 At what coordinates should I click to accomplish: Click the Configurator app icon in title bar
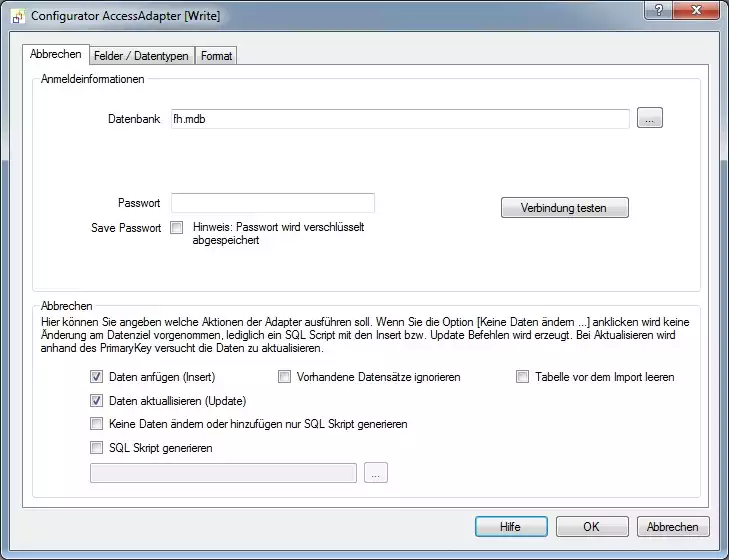pyautogui.click(x=18, y=17)
